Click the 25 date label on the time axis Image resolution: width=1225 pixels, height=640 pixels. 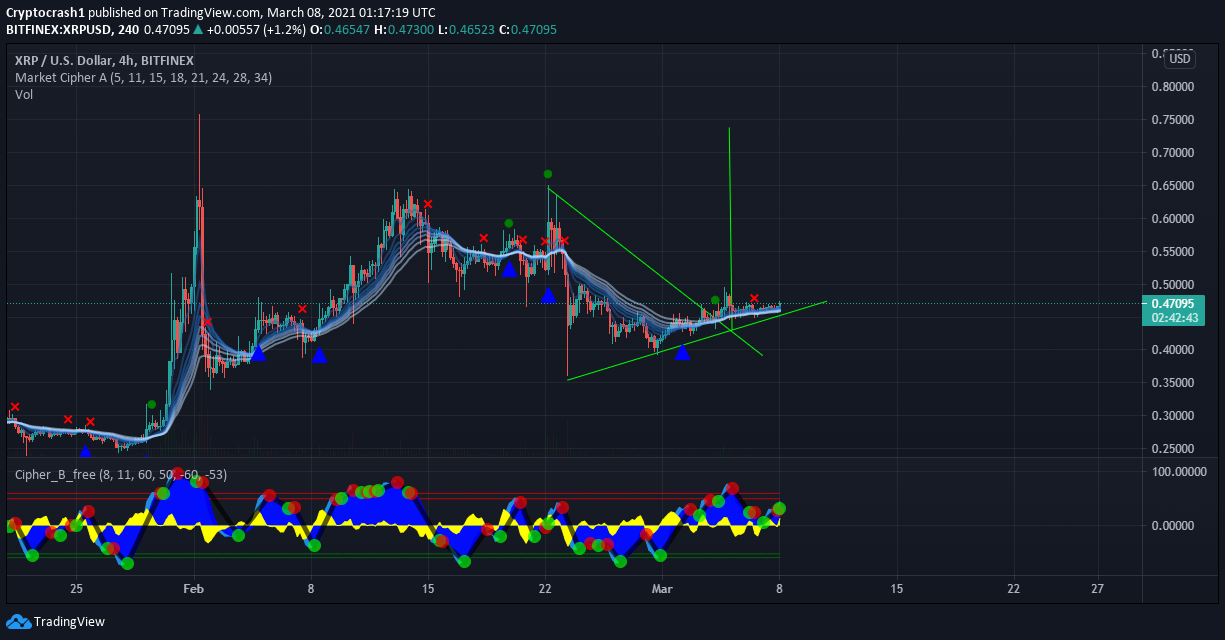76,588
